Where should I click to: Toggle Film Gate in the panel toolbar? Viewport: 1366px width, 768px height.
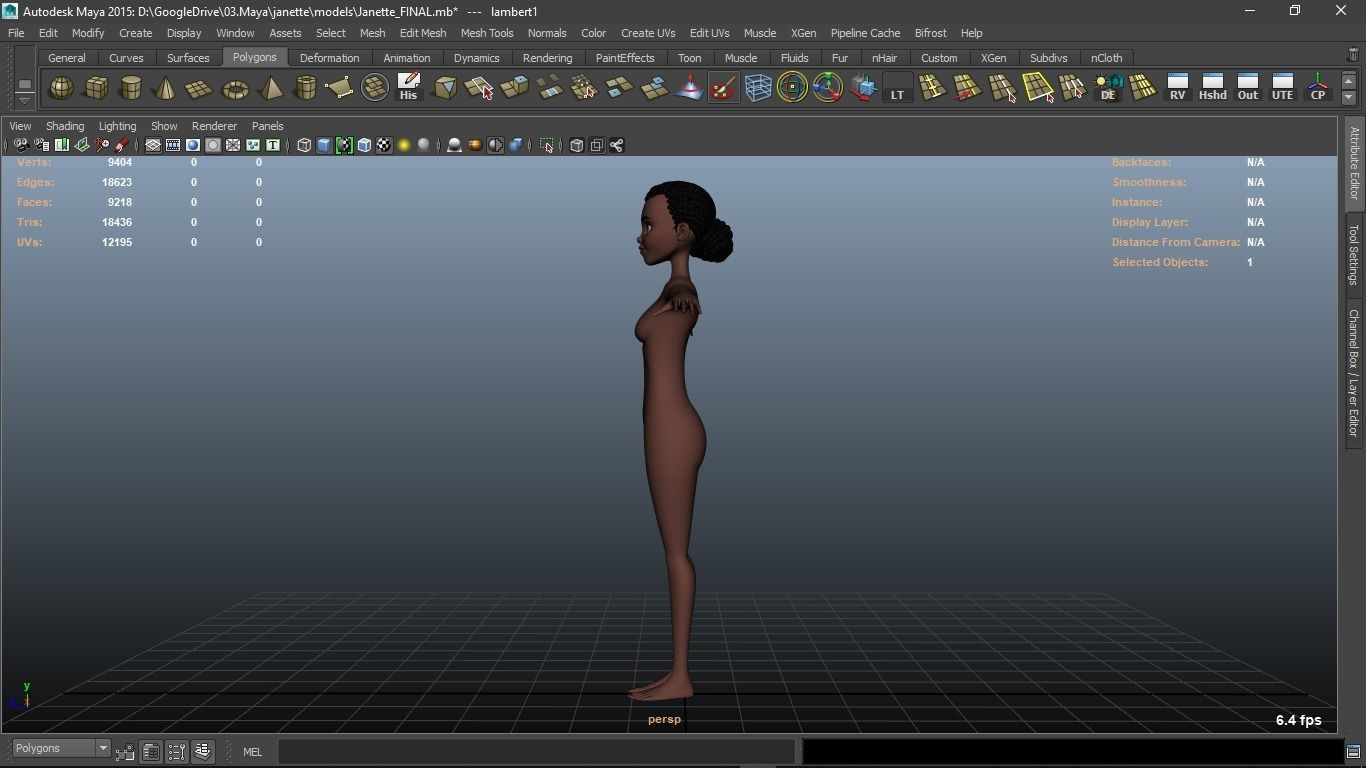click(173, 146)
